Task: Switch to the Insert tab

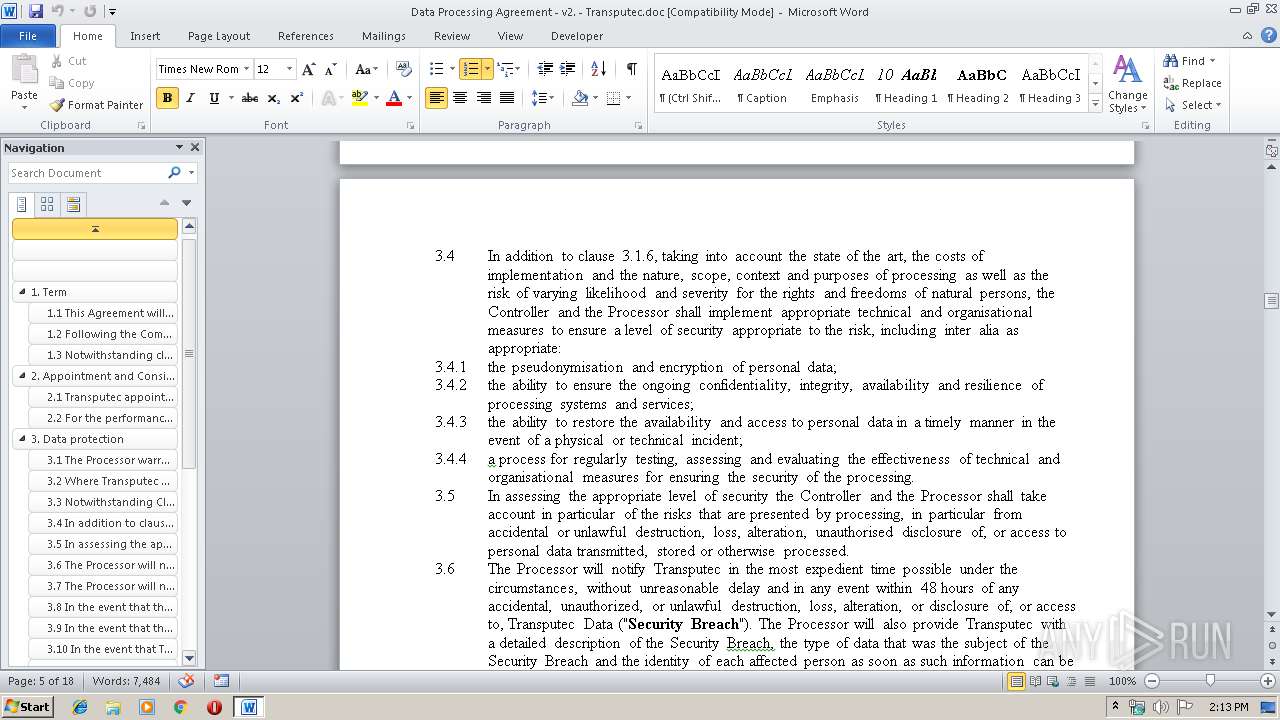Action: tap(145, 36)
